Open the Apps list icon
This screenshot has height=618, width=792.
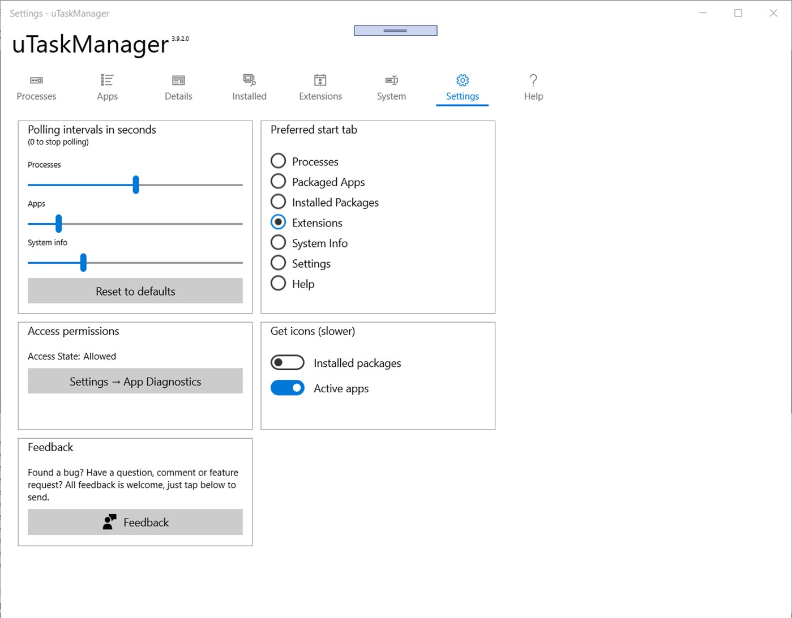pyautogui.click(x=107, y=80)
